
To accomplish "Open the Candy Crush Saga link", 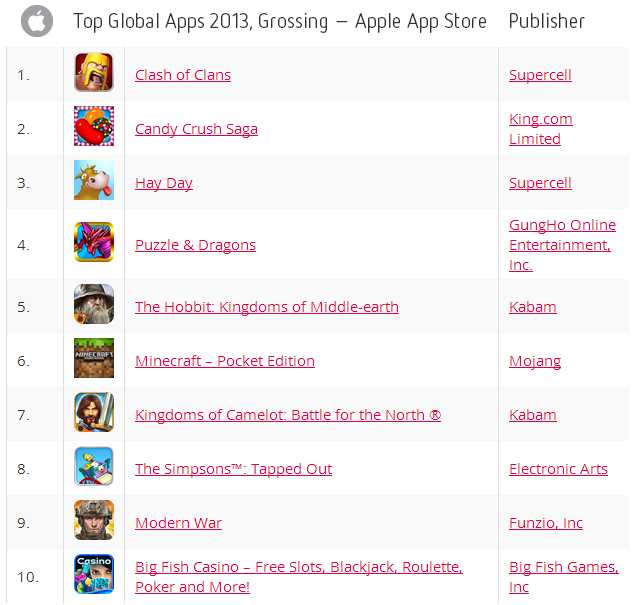I will 196,129.
